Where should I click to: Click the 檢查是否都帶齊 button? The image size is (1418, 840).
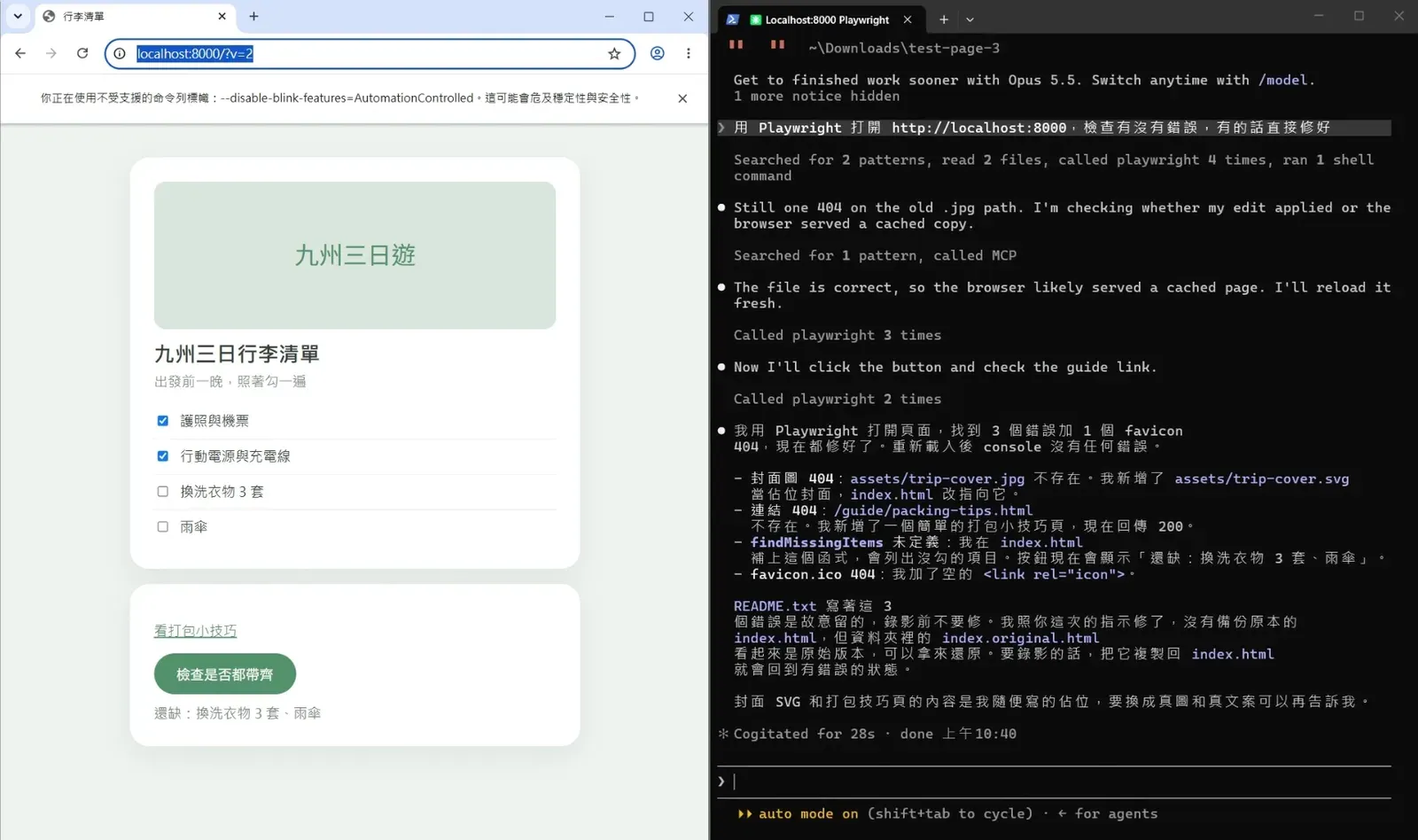[x=225, y=674]
